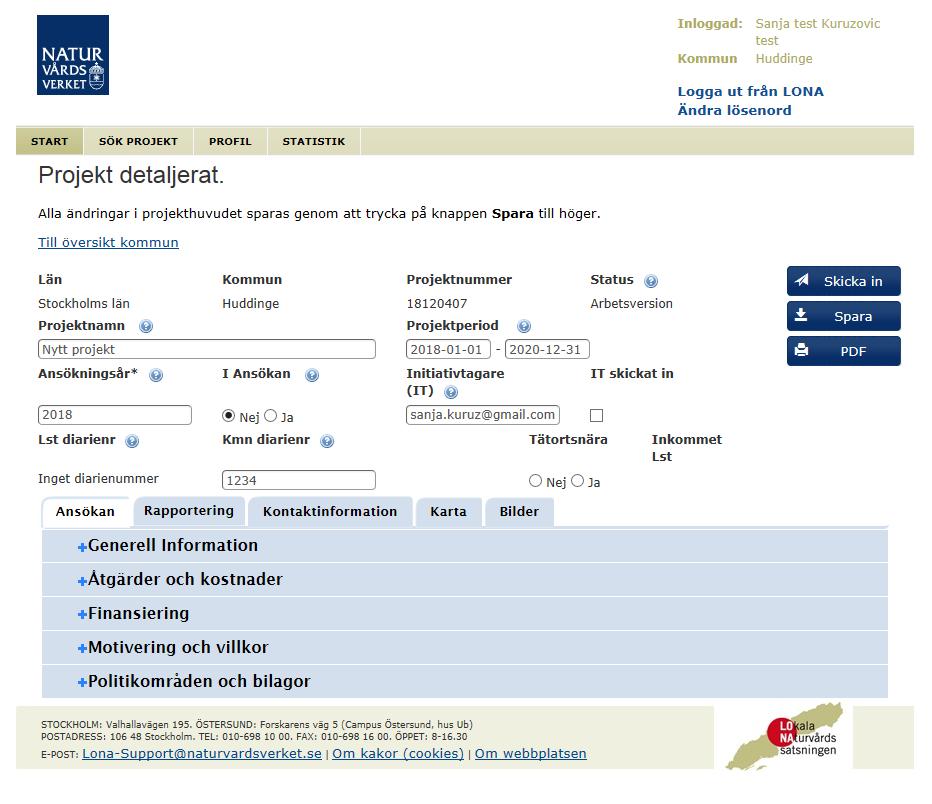Click the LONA Lokala Naturvårdssatsningen logo
932x804 pixels.
tap(785, 737)
